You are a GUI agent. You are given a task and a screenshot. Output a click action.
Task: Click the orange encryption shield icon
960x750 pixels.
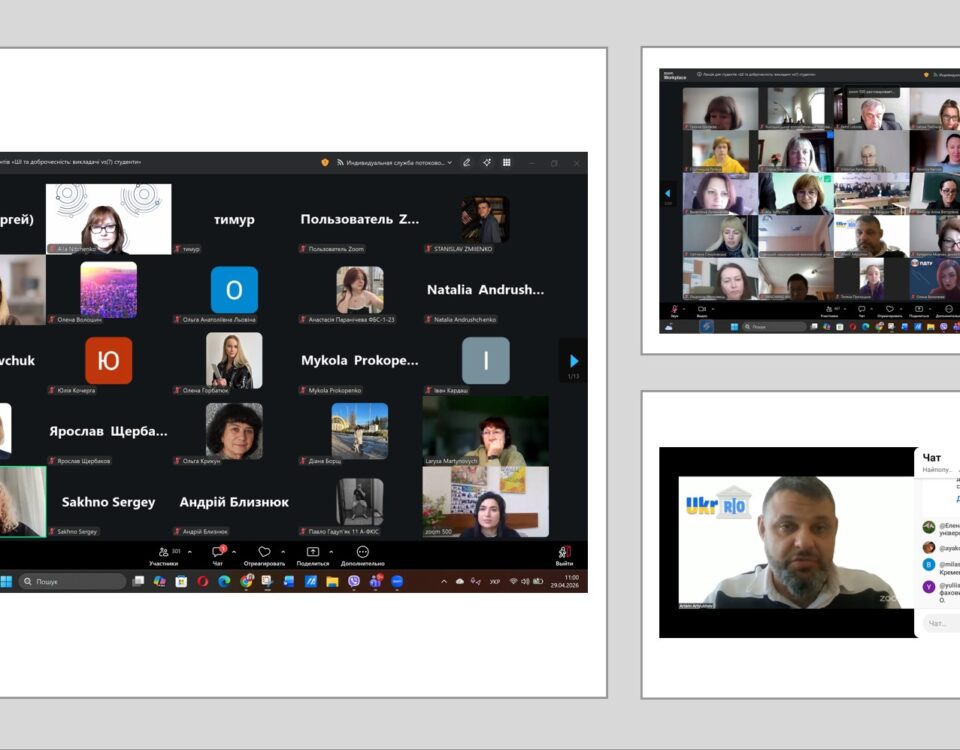coord(325,162)
